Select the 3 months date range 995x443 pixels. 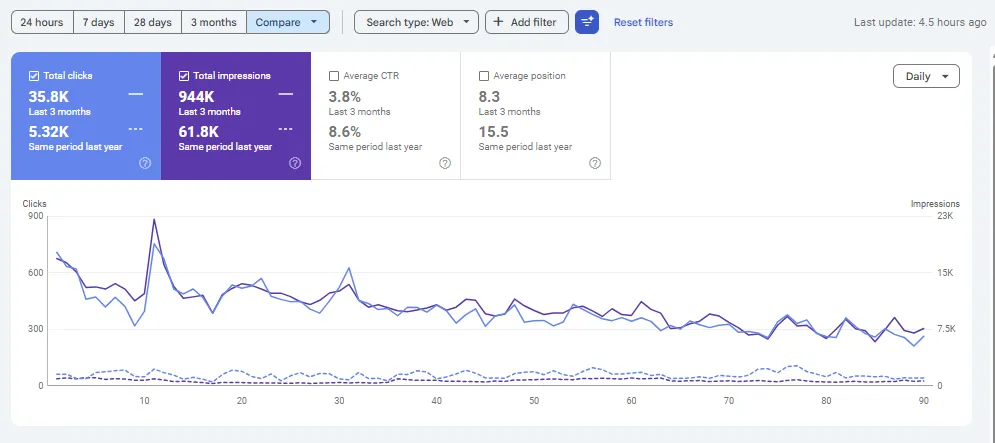pos(214,22)
